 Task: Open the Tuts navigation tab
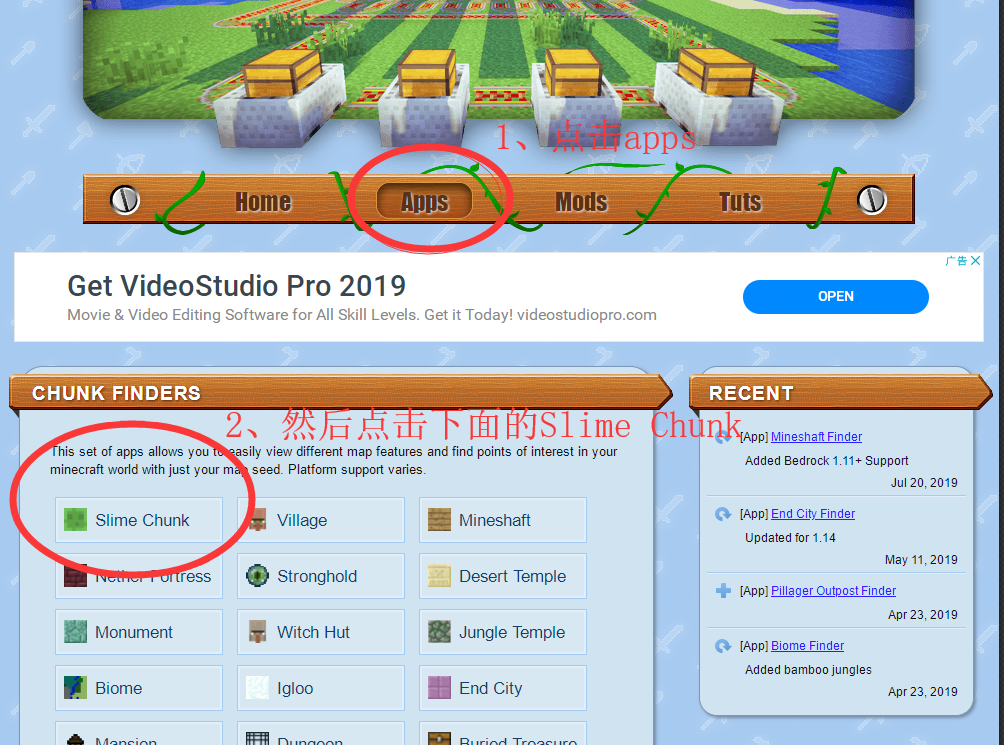pos(740,202)
